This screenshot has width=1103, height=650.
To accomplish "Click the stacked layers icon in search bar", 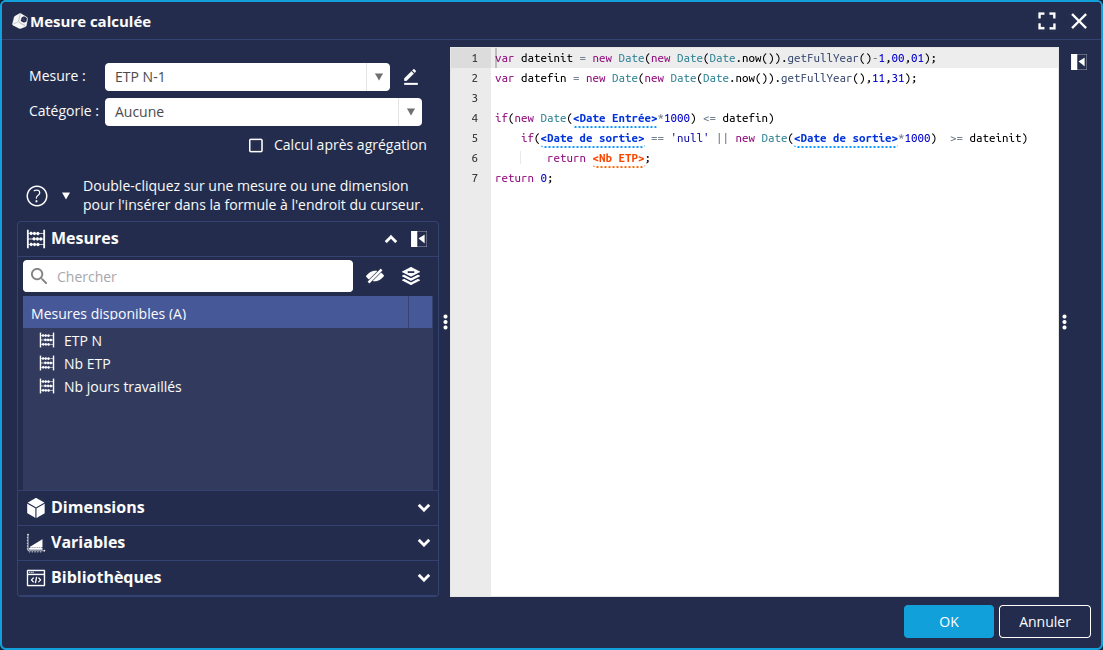I will (x=411, y=277).
